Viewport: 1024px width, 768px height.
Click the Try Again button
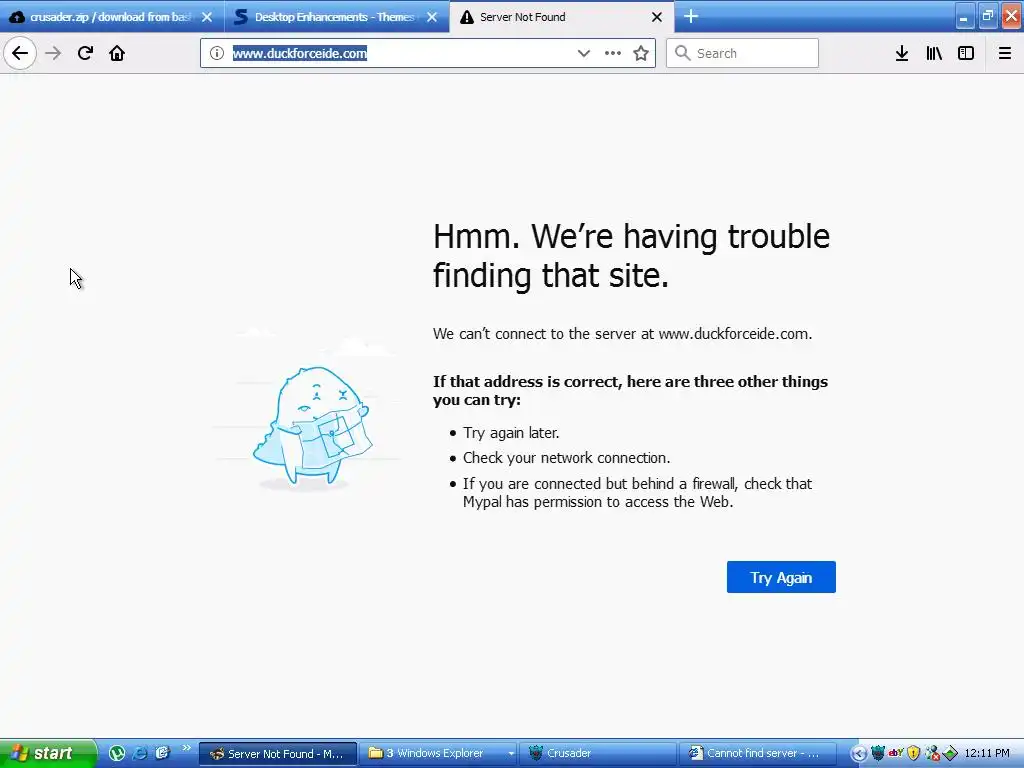pyautogui.click(x=781, y=577)
